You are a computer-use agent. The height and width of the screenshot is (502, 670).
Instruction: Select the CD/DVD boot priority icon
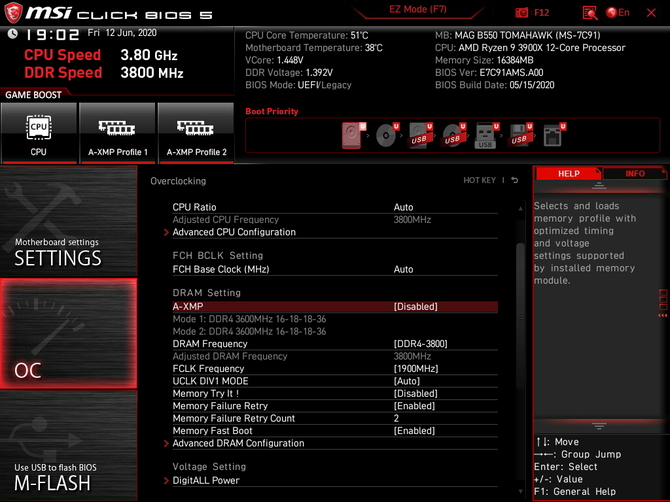(x=387, y=135)
